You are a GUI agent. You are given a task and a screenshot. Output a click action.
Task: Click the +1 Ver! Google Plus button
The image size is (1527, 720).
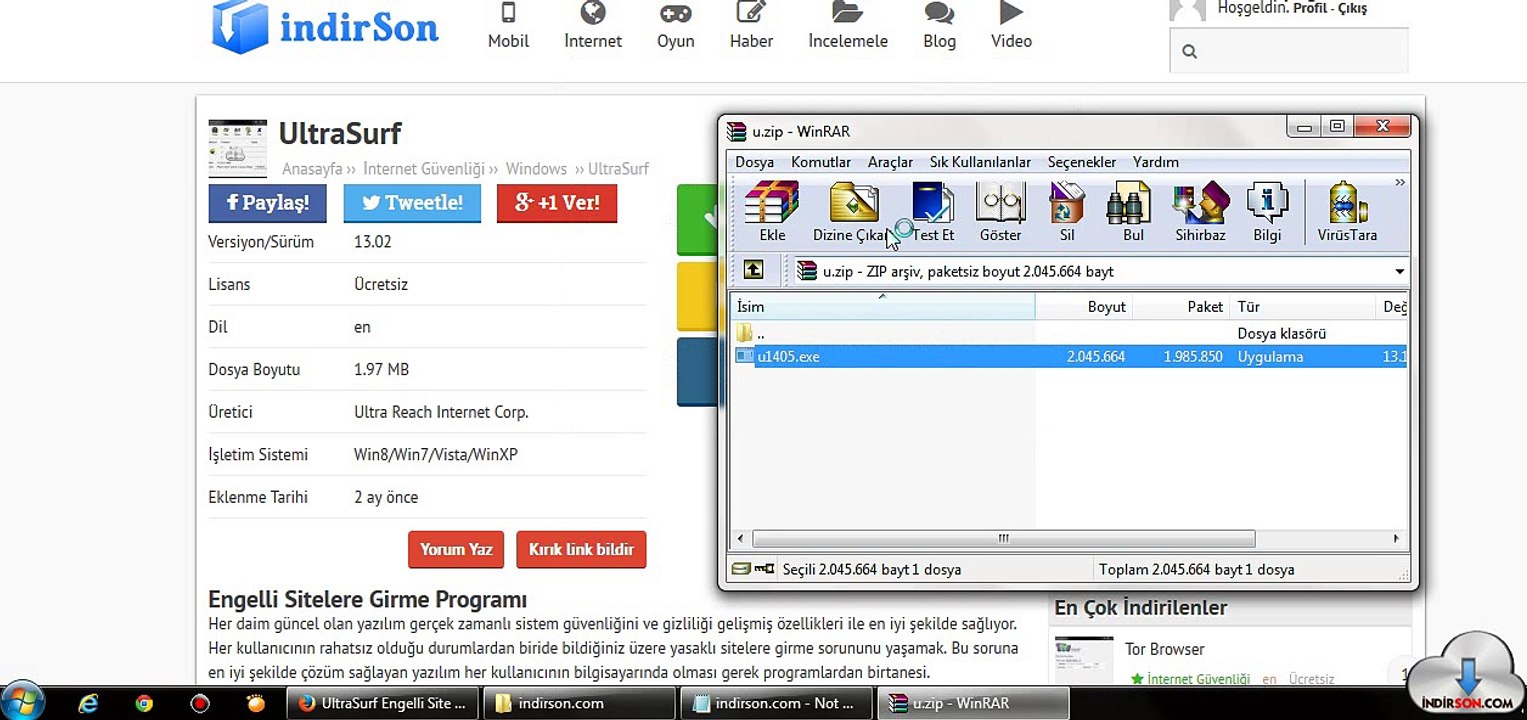[x=557, y=203]
